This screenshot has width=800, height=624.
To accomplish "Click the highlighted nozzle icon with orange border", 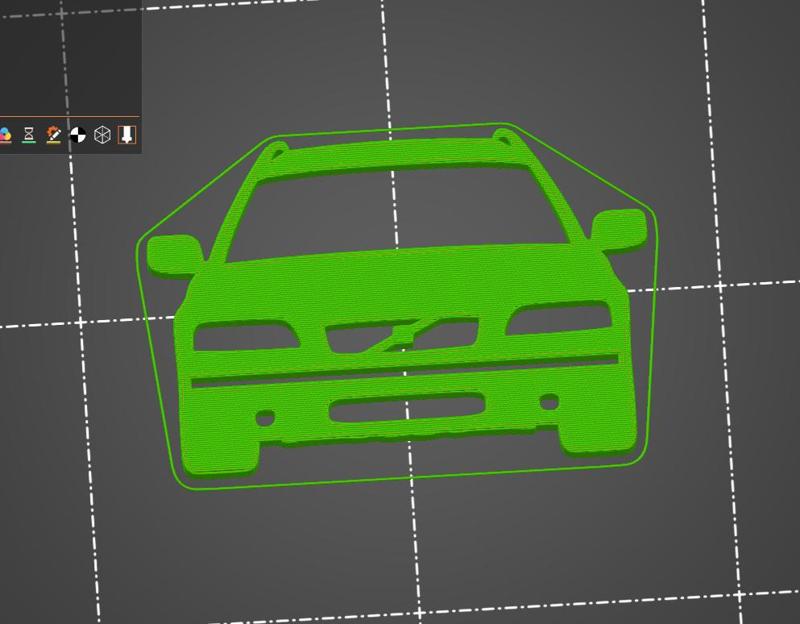I will pos(127,135).
